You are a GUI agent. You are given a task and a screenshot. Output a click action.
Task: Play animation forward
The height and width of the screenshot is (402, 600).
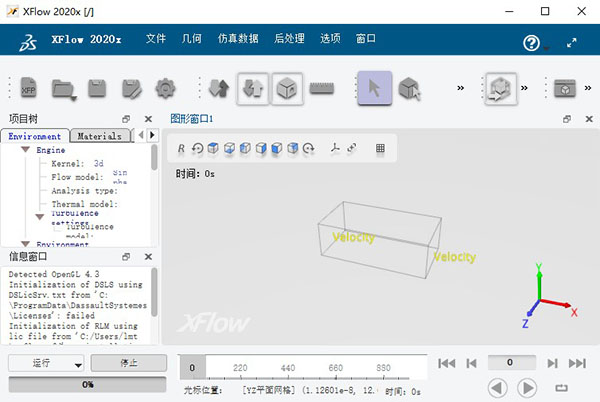pos(527,388)
